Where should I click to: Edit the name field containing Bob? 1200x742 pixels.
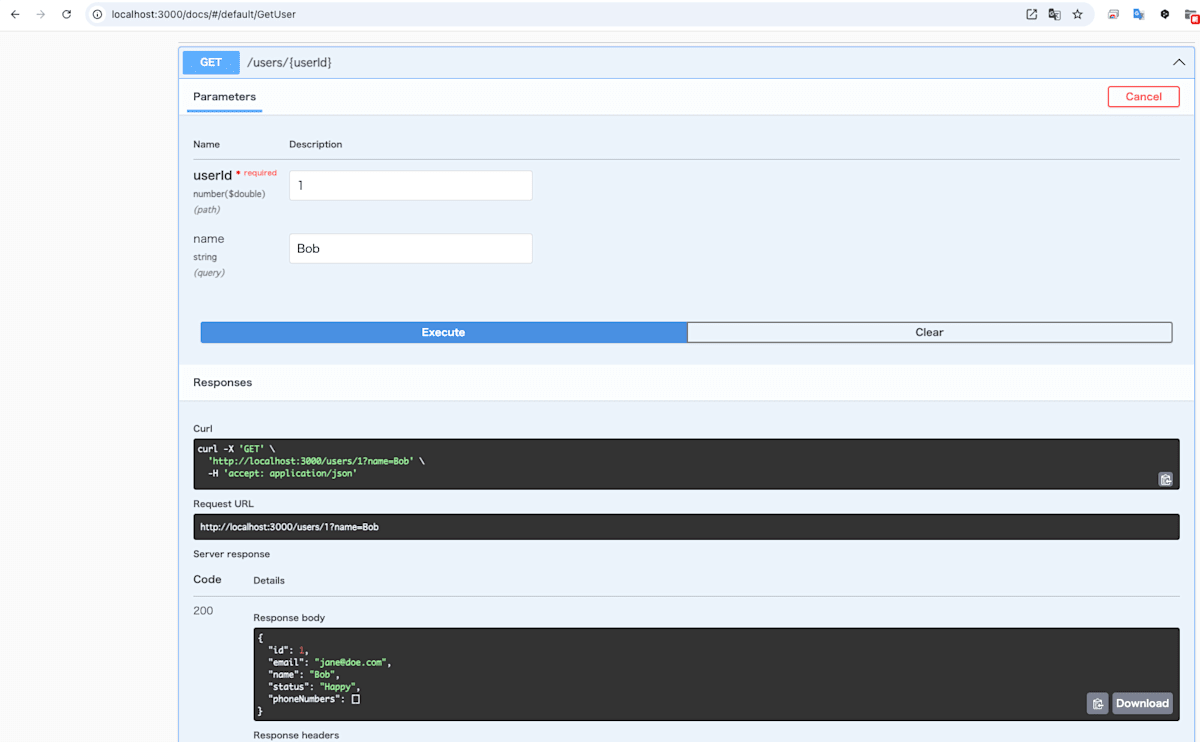(411, 249)
